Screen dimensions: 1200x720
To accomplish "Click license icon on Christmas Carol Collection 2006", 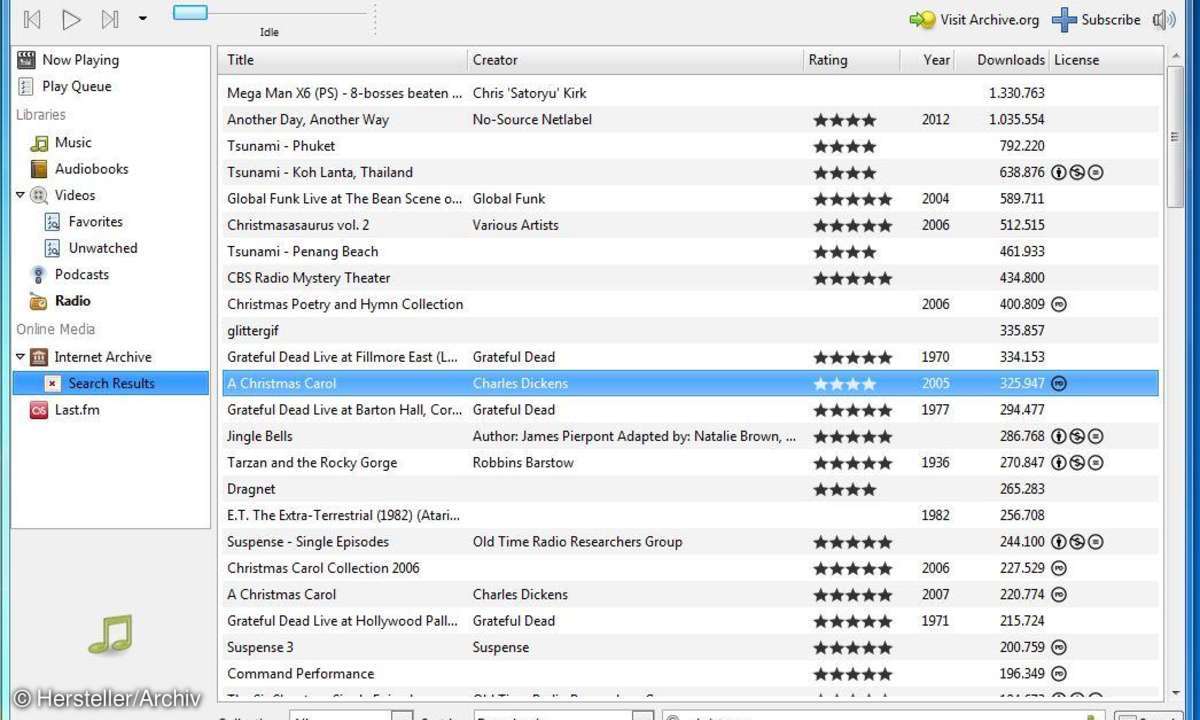I will click(x=1059, y=568).
